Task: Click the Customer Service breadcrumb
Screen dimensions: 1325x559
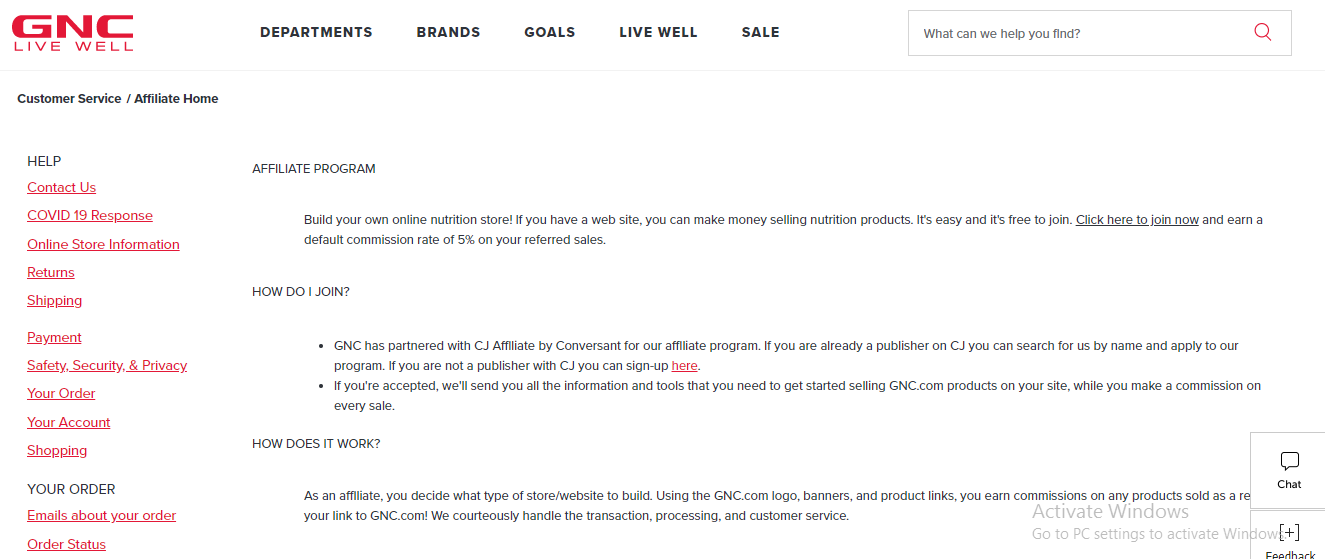Action: (69, 99)
